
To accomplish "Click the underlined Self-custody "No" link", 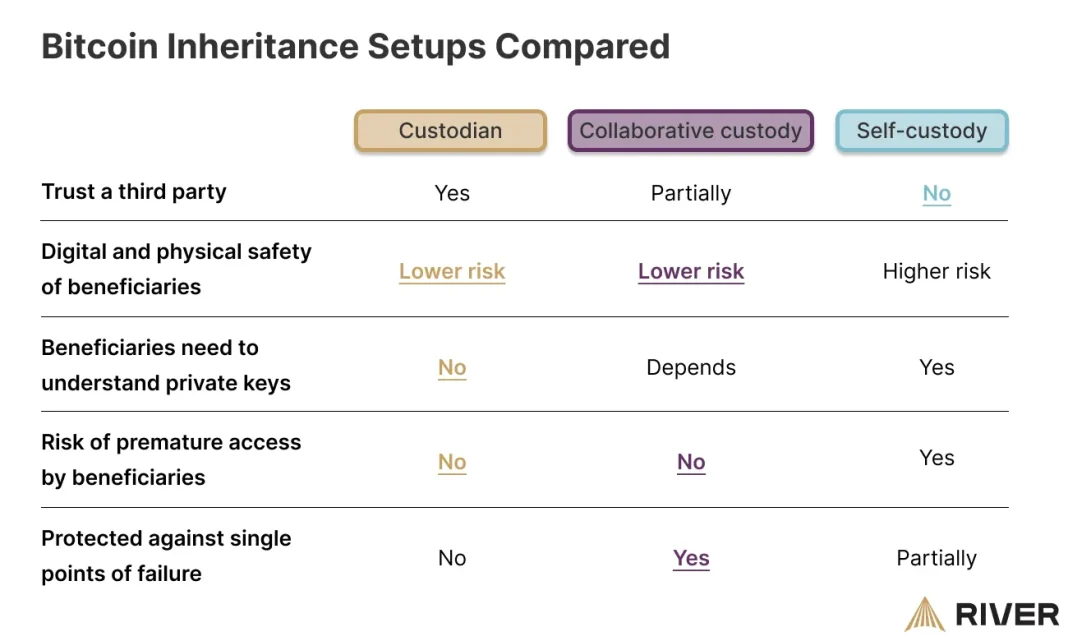I will pos(936,194).
